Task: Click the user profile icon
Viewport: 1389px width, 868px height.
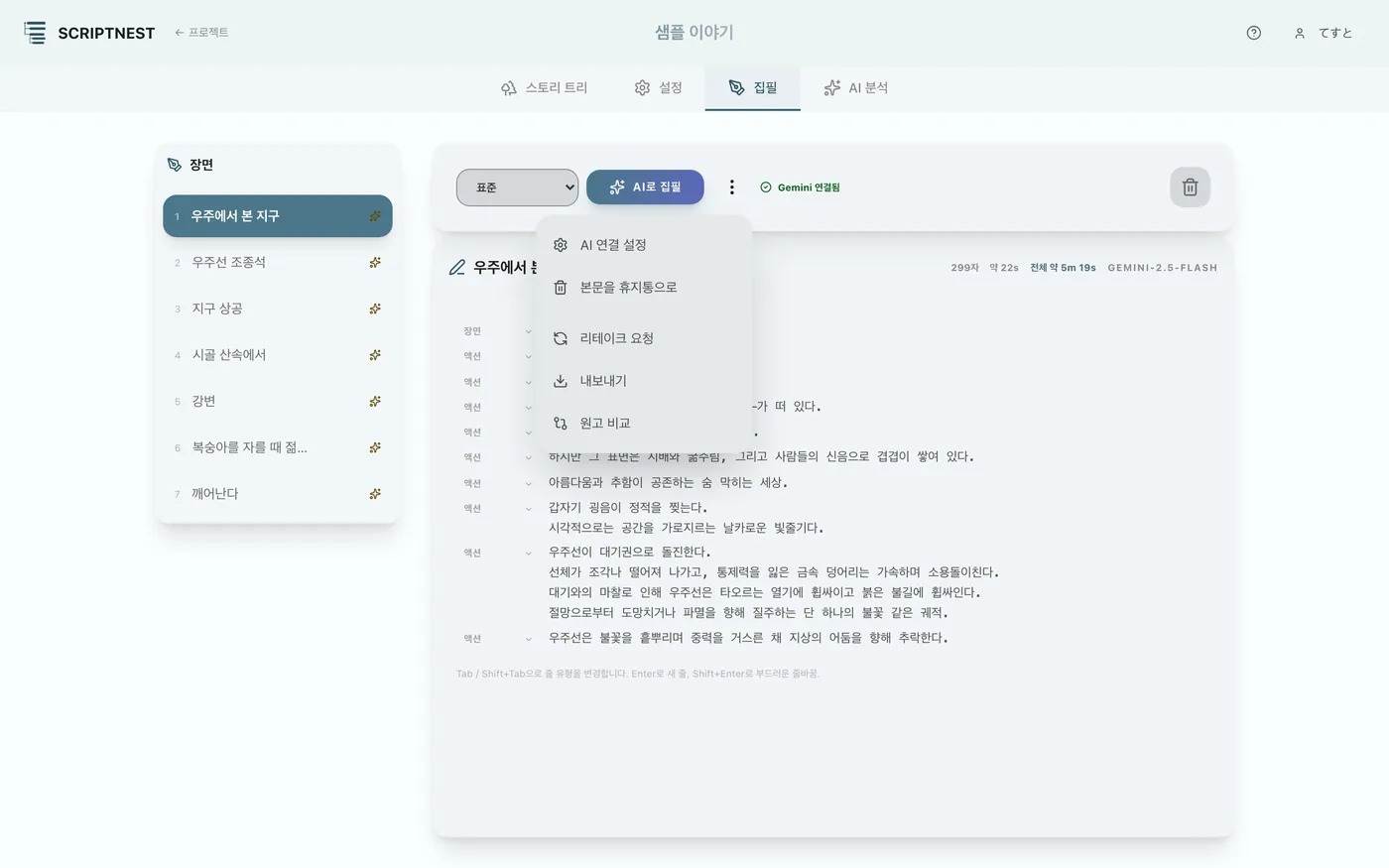Action: coord(1299,33)
